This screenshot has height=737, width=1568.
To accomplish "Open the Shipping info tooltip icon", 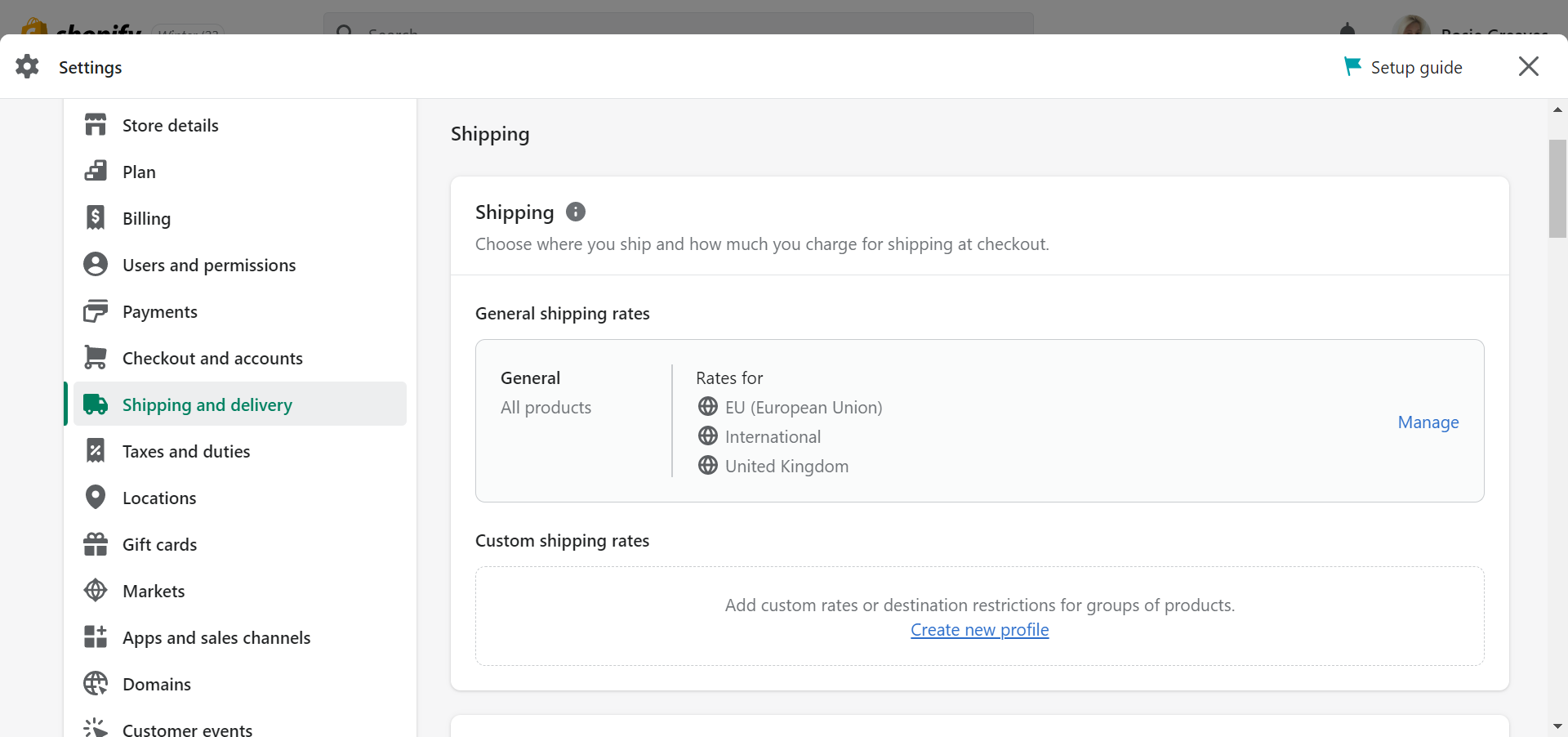I will point(575,212).
